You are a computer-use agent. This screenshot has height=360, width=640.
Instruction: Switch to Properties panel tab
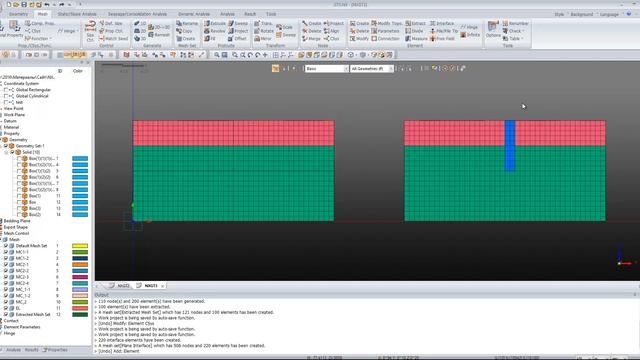coord(56,350)
